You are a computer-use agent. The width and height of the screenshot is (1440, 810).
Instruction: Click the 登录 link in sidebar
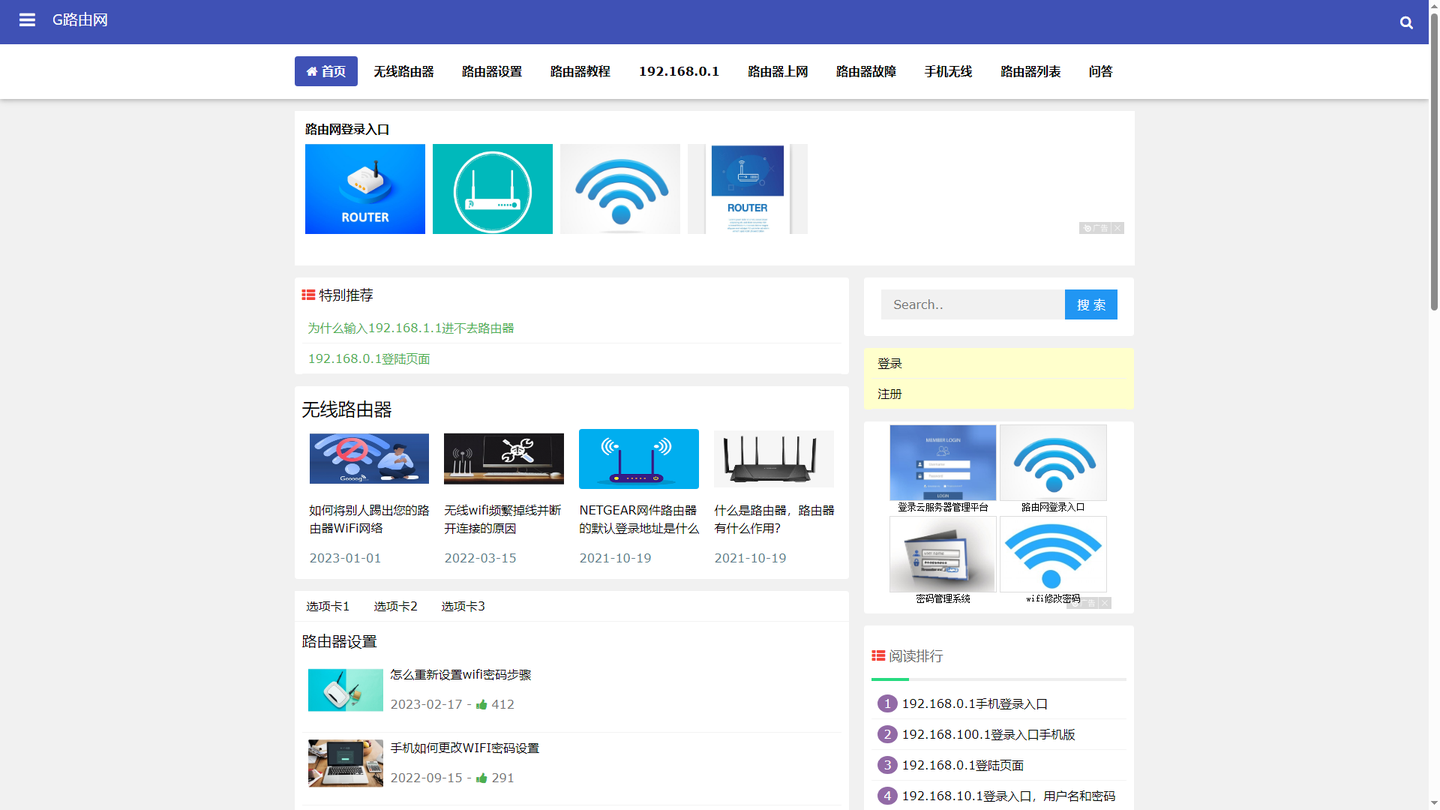tap(890, 364)
